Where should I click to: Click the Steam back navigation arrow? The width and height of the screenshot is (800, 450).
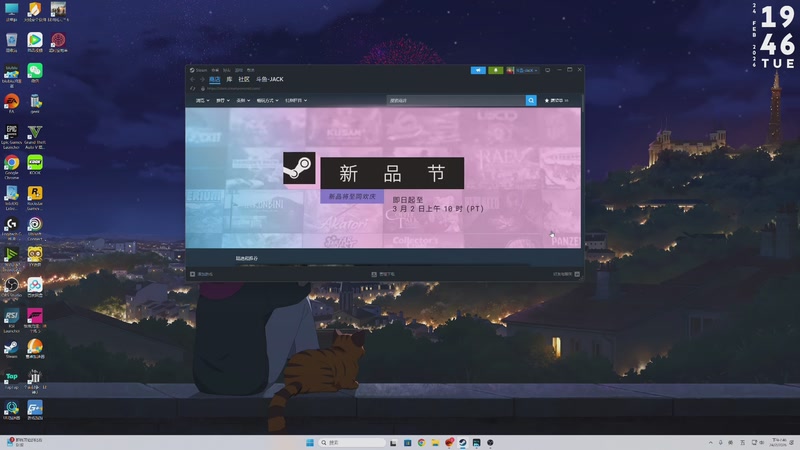click(x=192, y=80)
